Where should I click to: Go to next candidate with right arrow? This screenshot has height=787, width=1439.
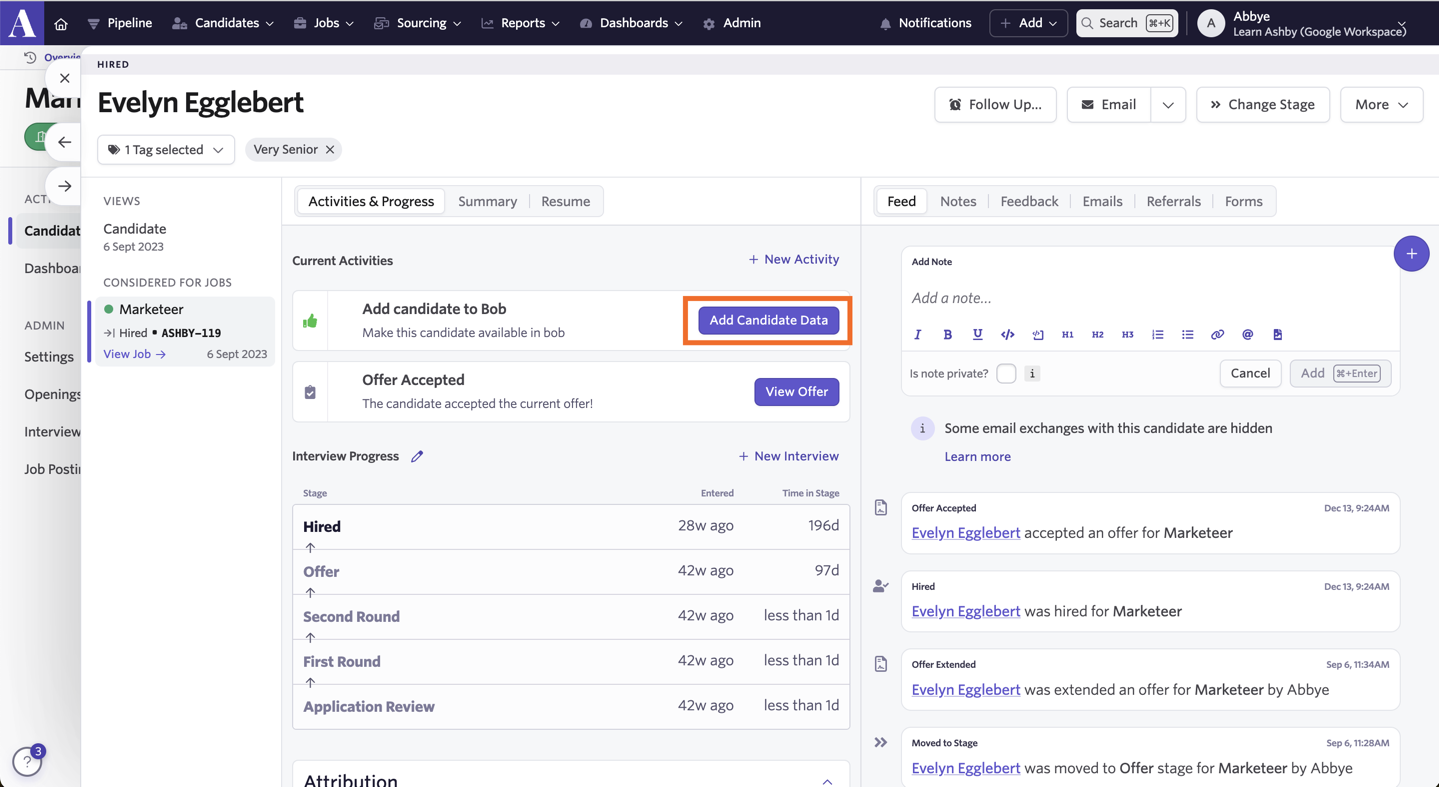pos(65,186)
